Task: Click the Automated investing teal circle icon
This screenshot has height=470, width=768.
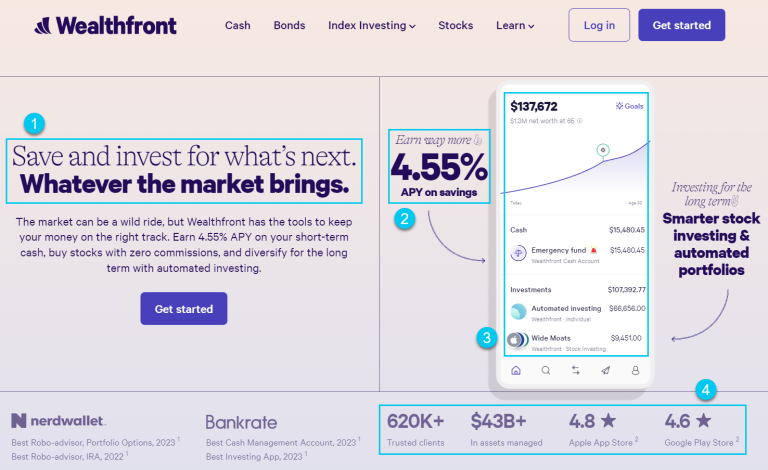Action: pyautogui.click(x=518, y=311)
